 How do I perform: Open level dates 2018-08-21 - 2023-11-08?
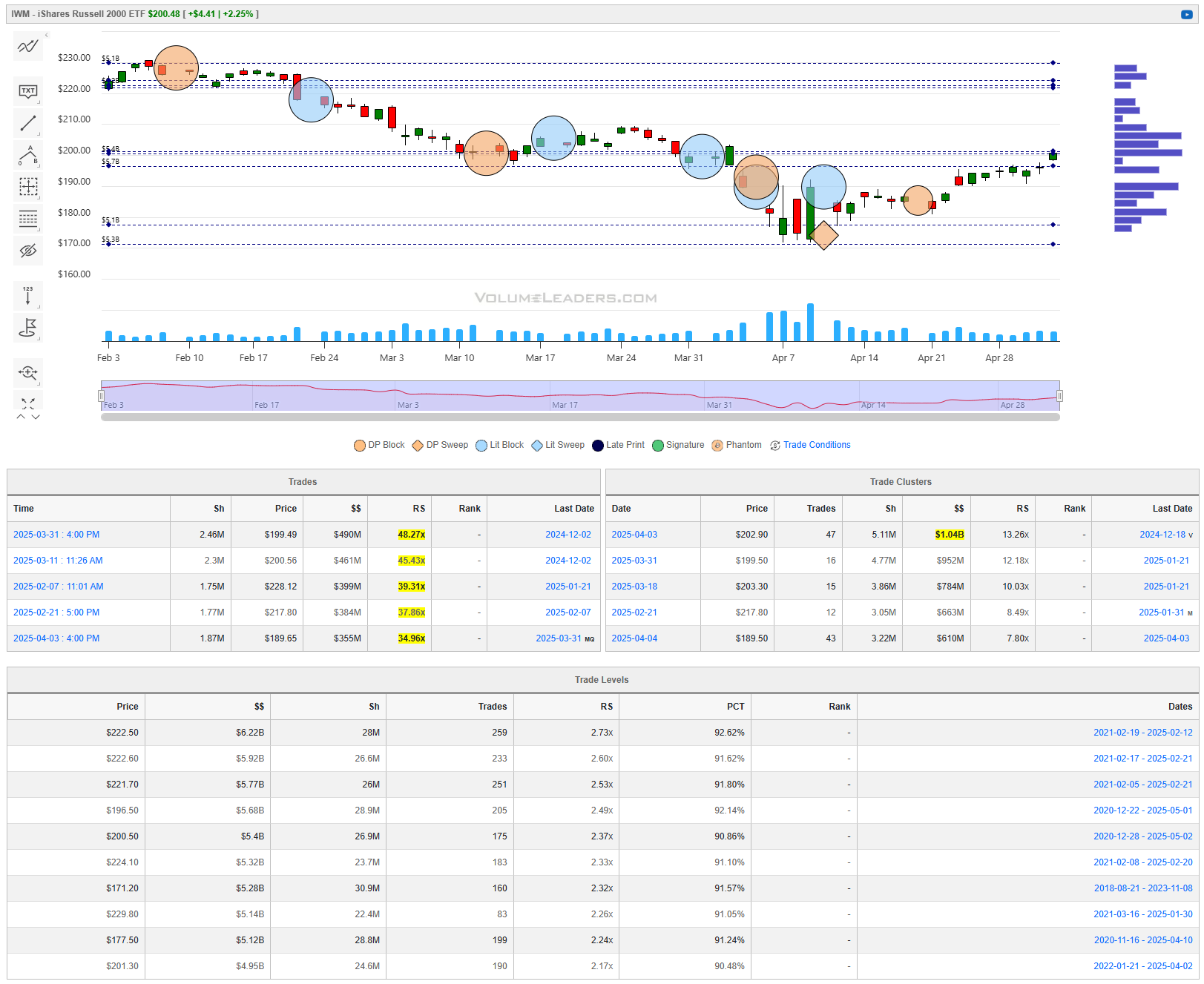pos(1142,888)
